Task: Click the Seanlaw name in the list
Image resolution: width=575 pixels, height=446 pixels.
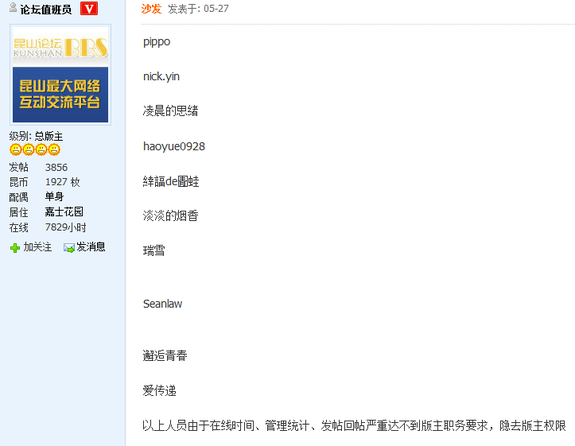Action: point(162,304)
